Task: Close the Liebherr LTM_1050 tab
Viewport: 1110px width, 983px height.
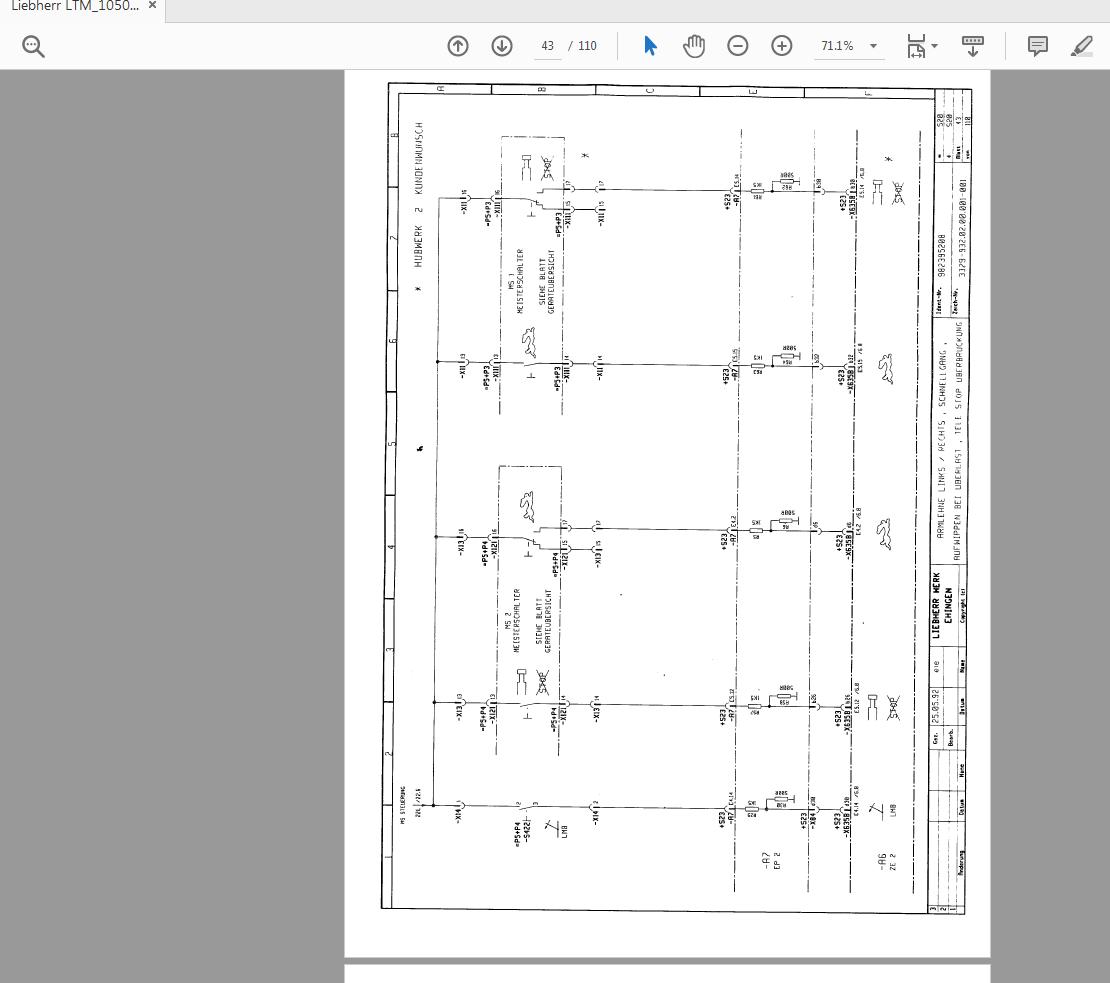Action: pyautogui.click(x=151, y=6)
